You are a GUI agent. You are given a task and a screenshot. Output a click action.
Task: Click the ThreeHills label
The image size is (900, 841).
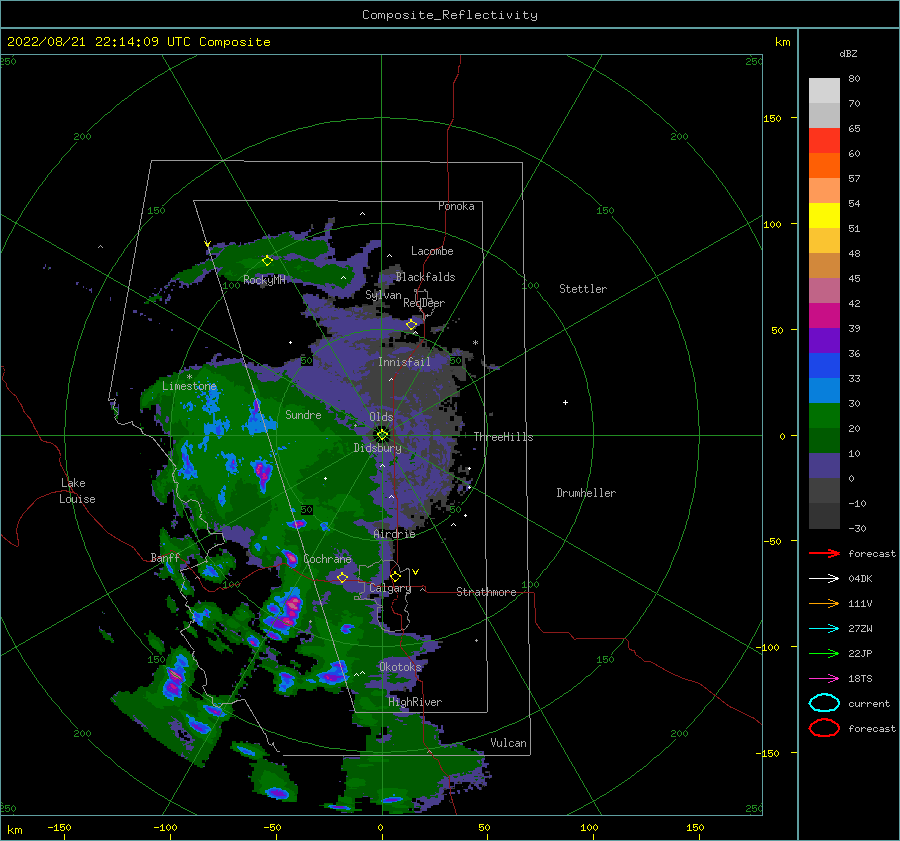point(503,437)
